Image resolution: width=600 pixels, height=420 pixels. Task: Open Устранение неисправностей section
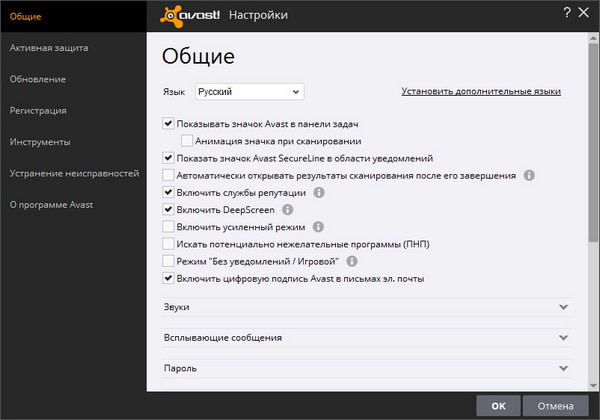pos(75,173)
